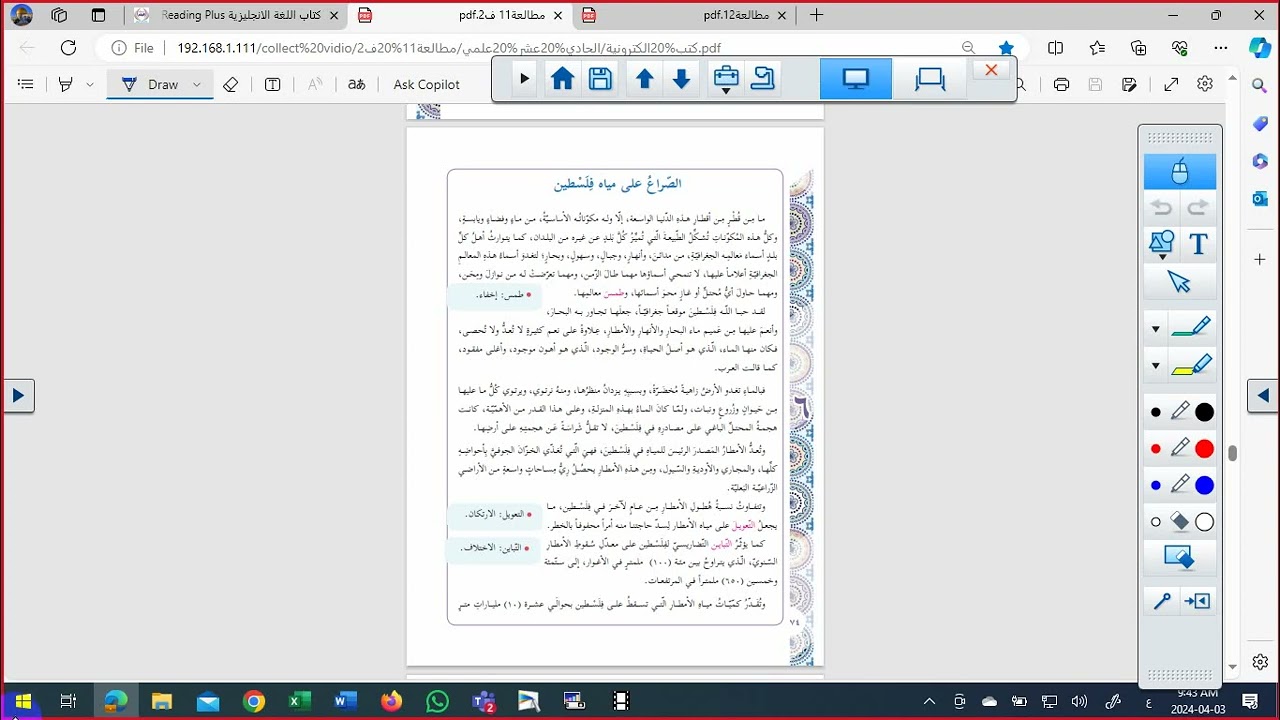Open the PDF table of contents icon
The height and width of the screenshot is (720, 1280).
26,85
